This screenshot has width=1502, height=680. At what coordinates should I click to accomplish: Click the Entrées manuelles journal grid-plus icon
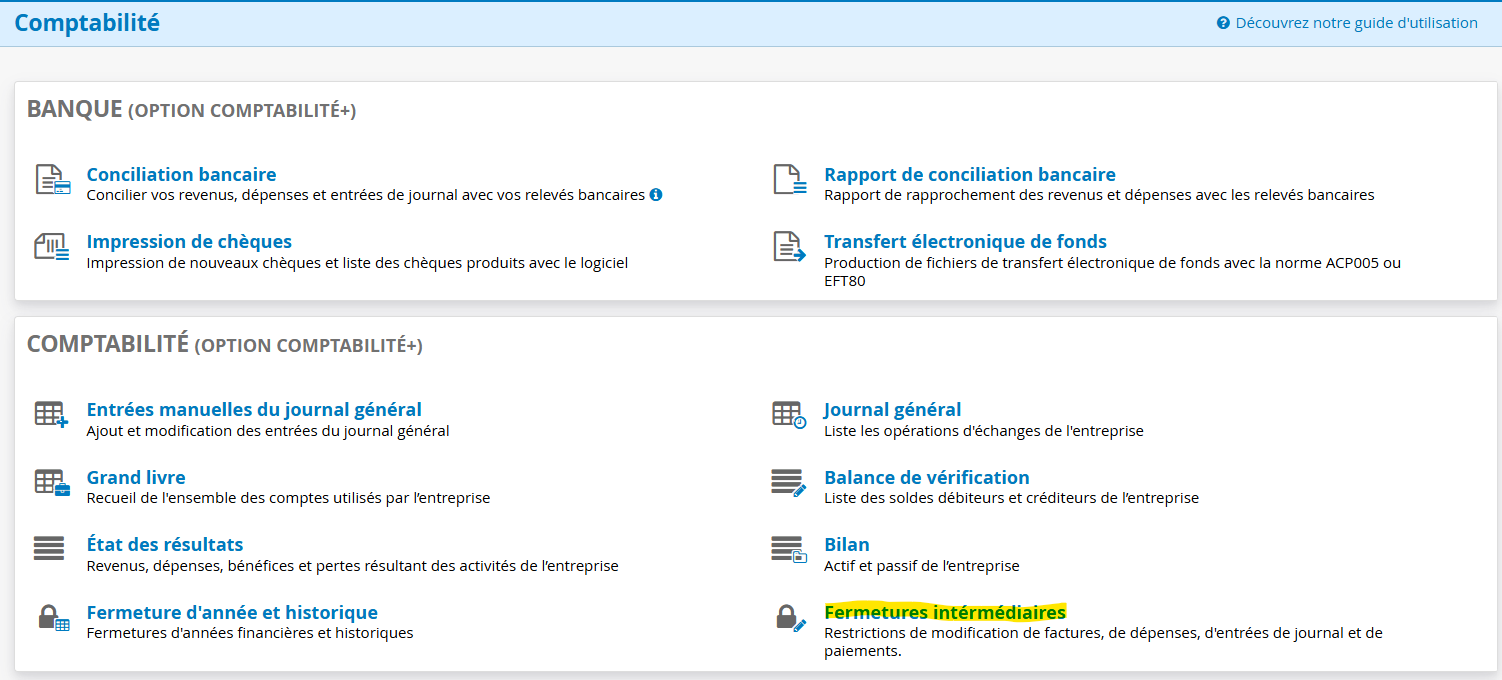click(x=52, y=414)
